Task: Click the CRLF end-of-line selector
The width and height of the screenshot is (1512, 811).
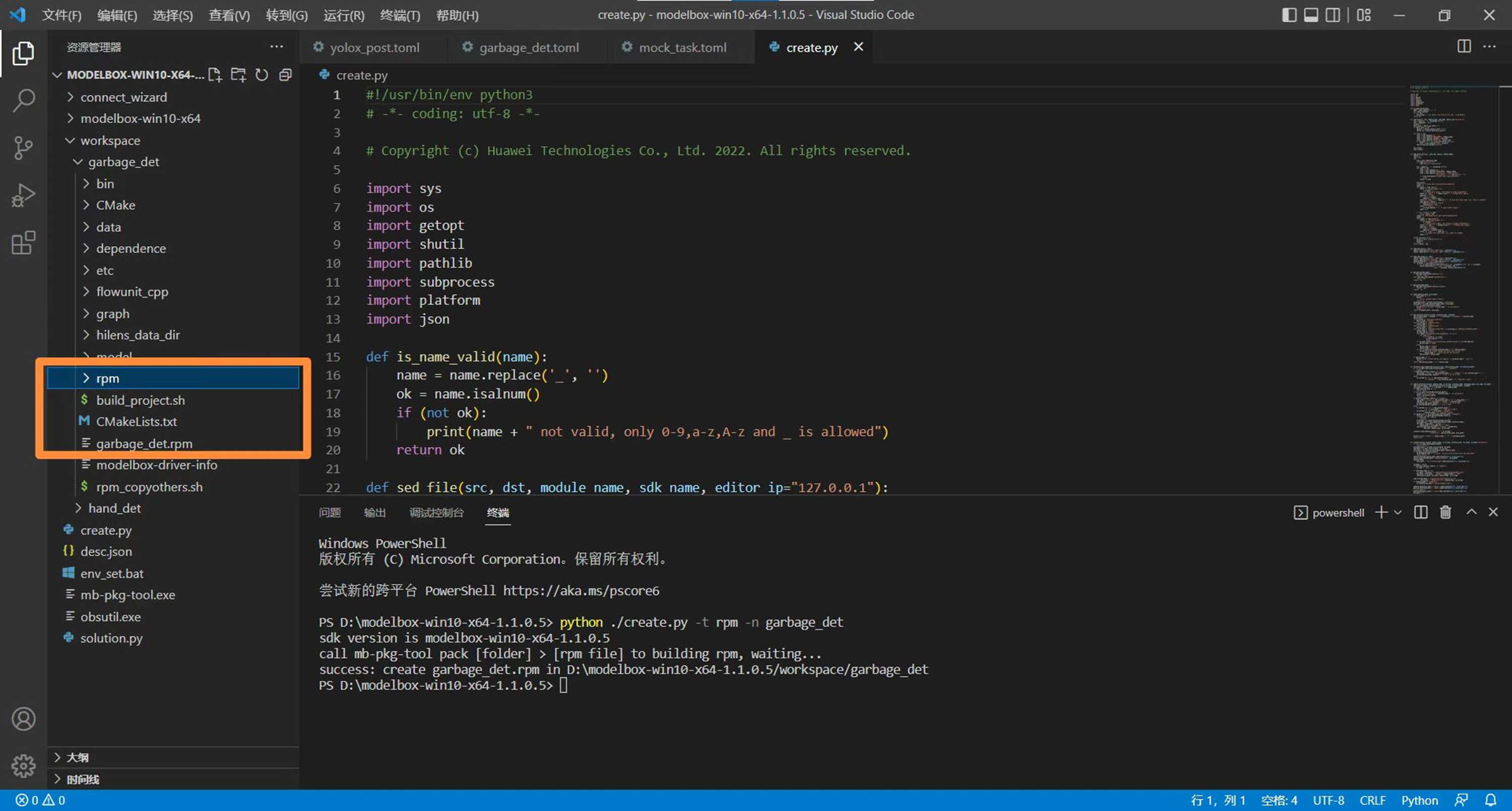Action: 1372,800
